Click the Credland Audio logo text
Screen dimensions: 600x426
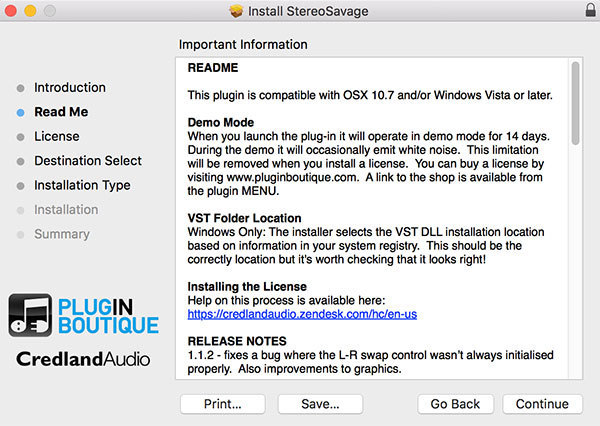coord(83,358)
